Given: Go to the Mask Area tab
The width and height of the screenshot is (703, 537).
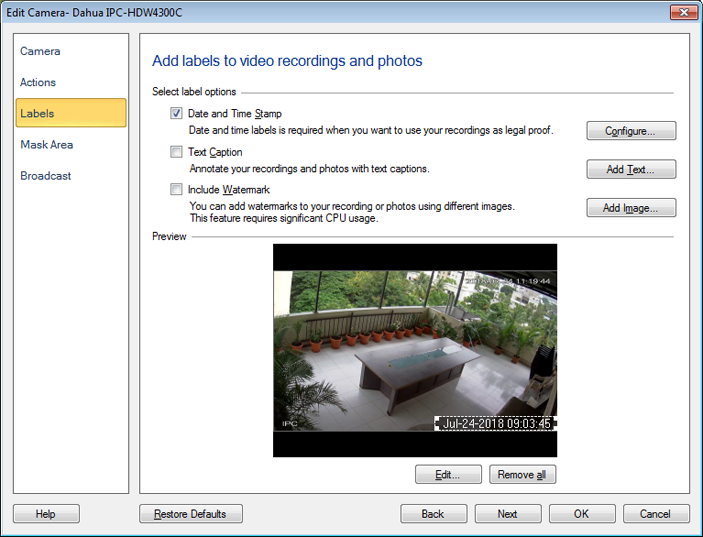Looking at the screenshot, I should pos(47,144).
